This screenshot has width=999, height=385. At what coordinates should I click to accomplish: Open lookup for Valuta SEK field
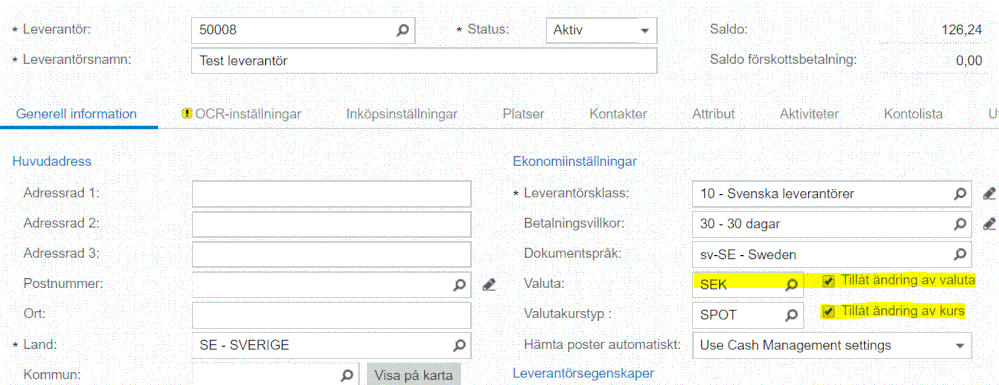point(791,284)
